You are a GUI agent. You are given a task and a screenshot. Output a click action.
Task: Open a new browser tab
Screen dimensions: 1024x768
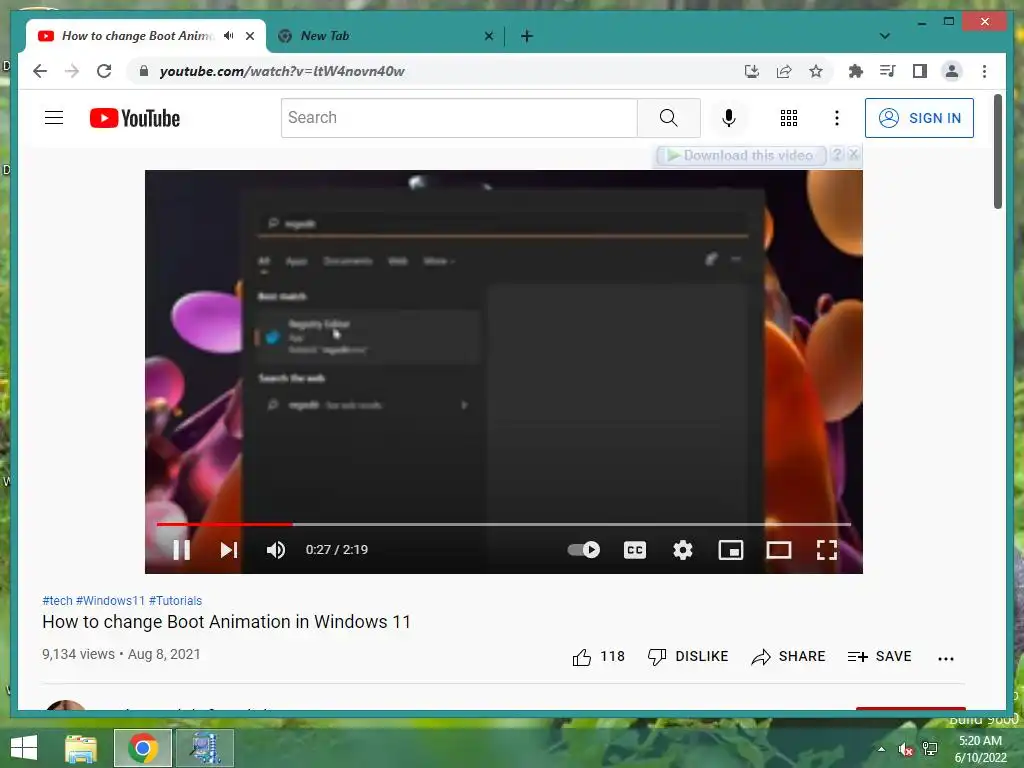pos(527,36)
